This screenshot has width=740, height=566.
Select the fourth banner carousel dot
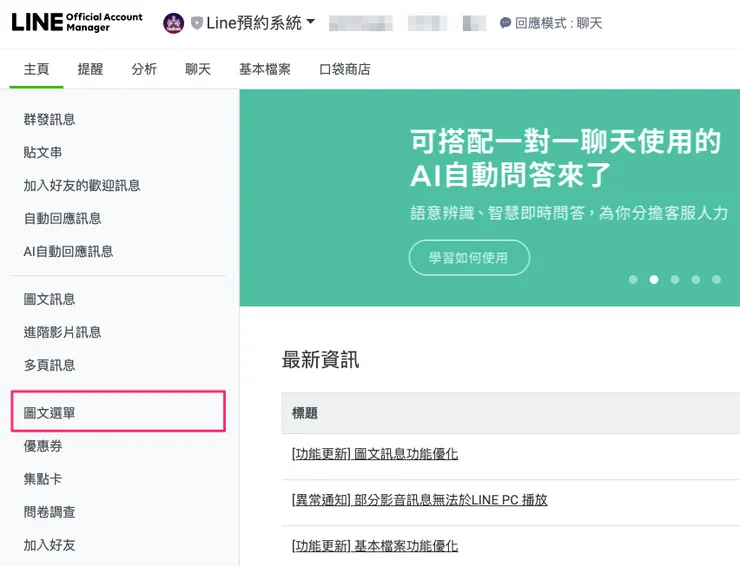[696, 279]
